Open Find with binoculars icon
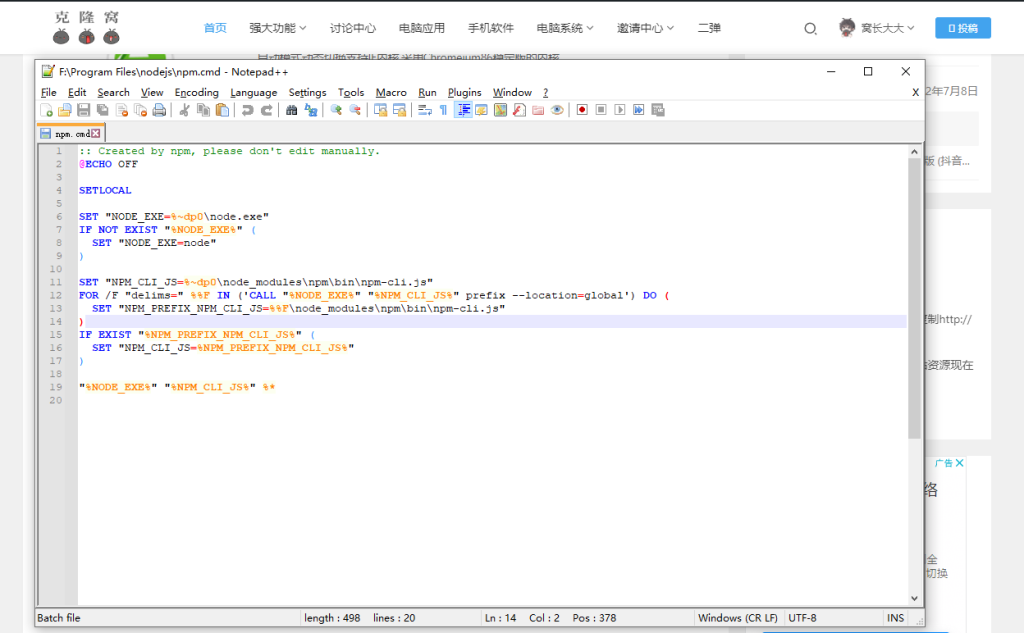 292,110
